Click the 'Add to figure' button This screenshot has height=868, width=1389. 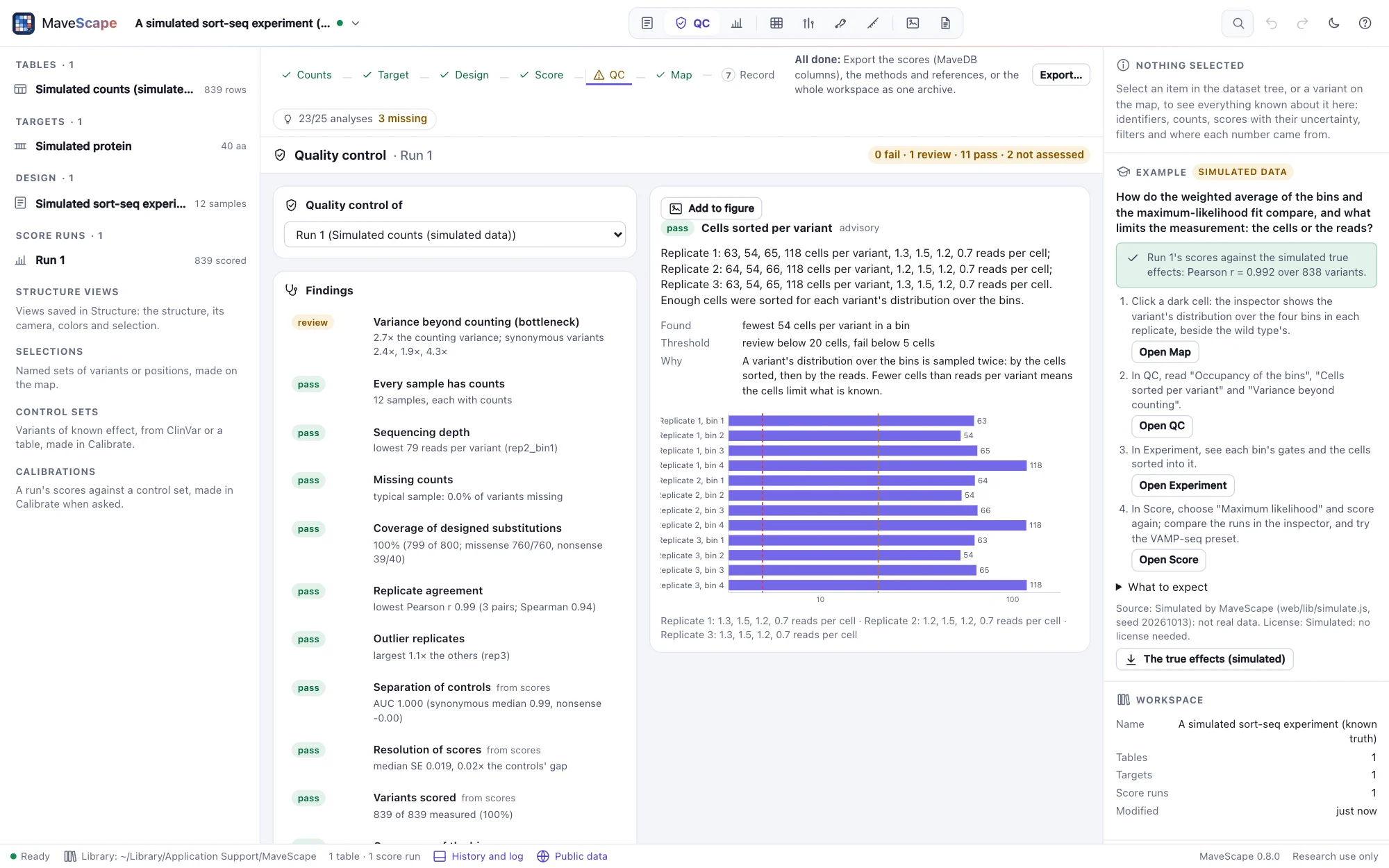pyautogui.click(x=711, y=208)
